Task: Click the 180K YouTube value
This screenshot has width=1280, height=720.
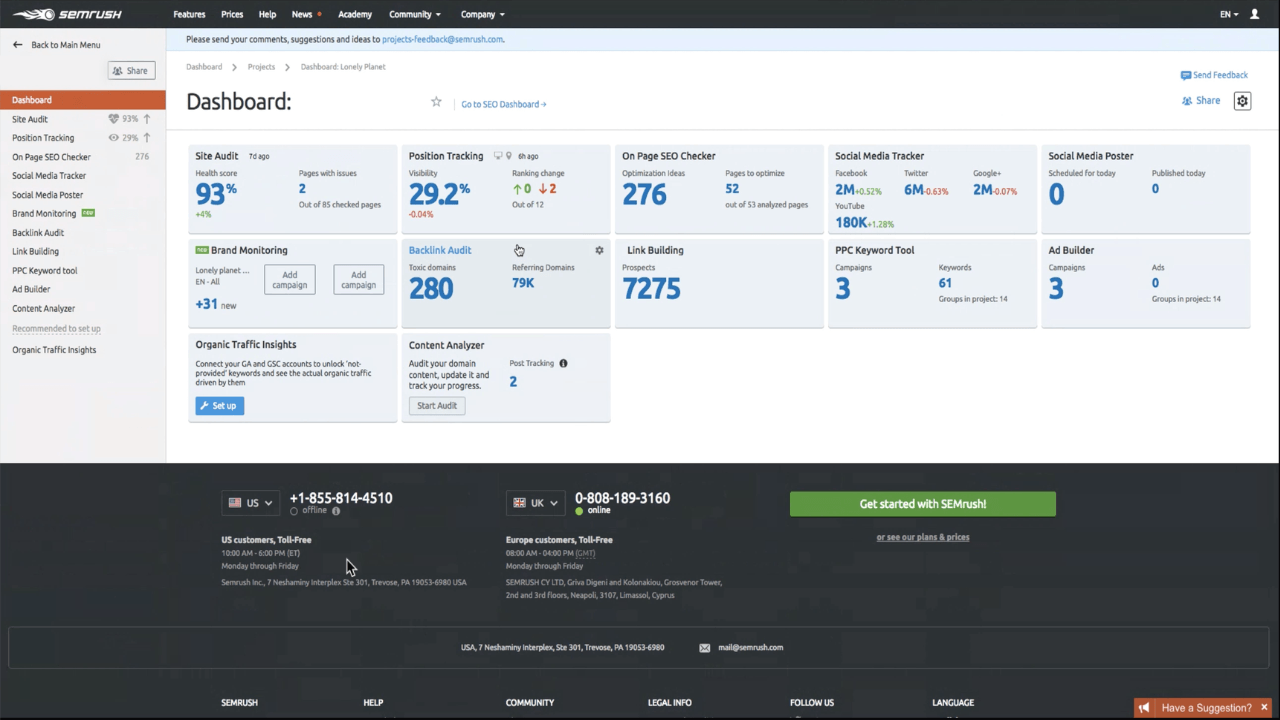Action: pos(851,223)
